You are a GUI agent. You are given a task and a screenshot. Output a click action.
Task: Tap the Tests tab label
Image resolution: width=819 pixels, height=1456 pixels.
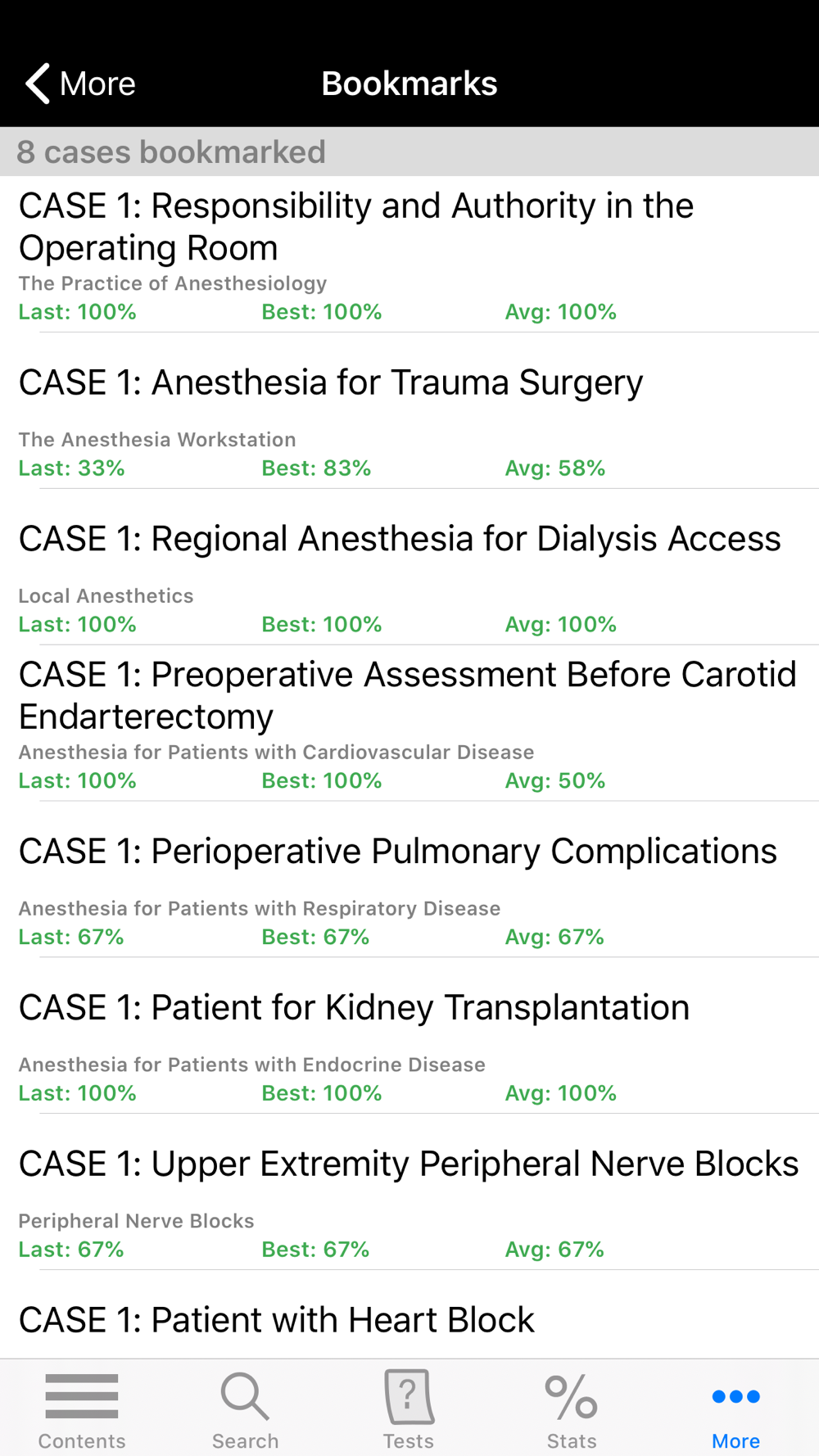[x=409, y=1441]
